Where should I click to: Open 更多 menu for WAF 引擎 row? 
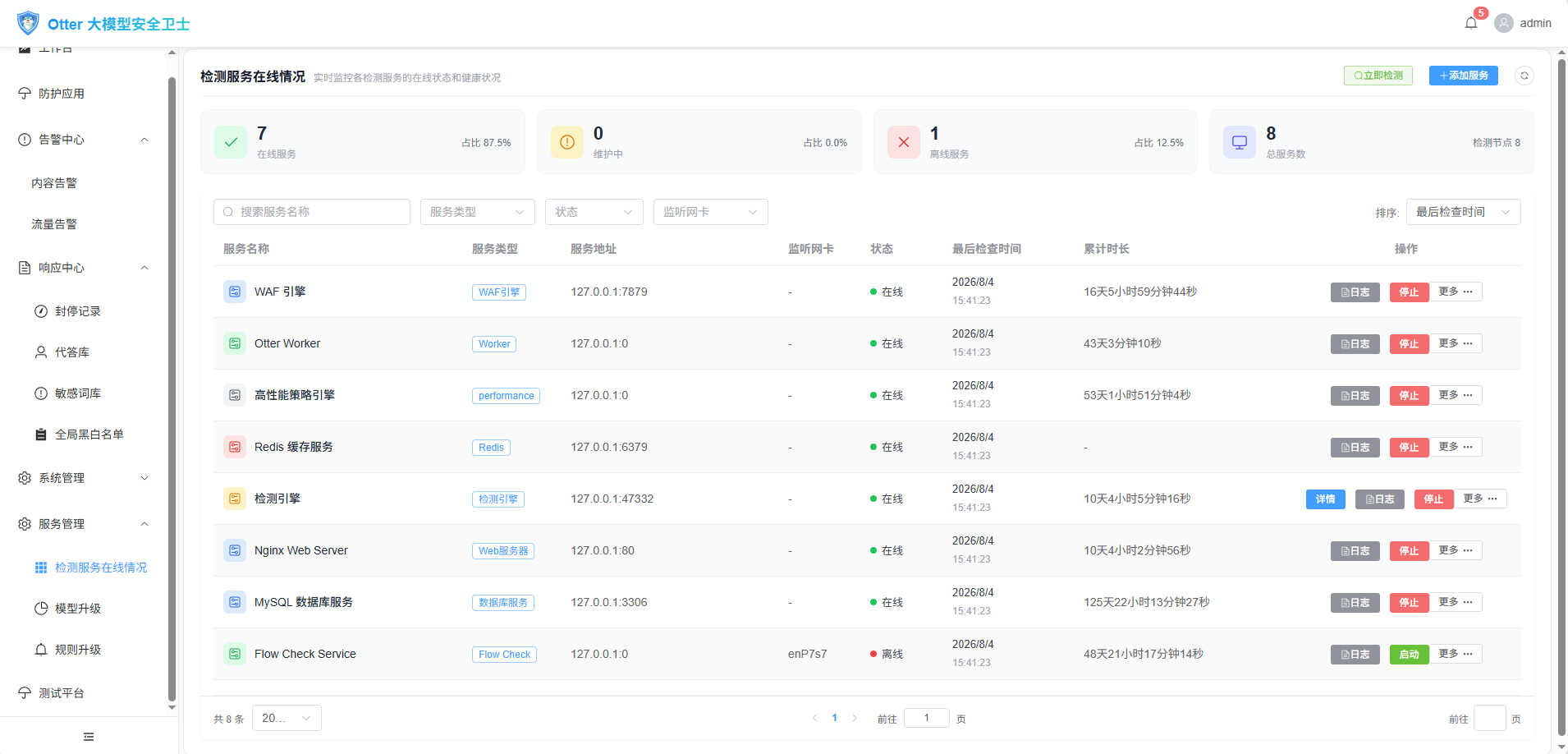pos(1456,292)
